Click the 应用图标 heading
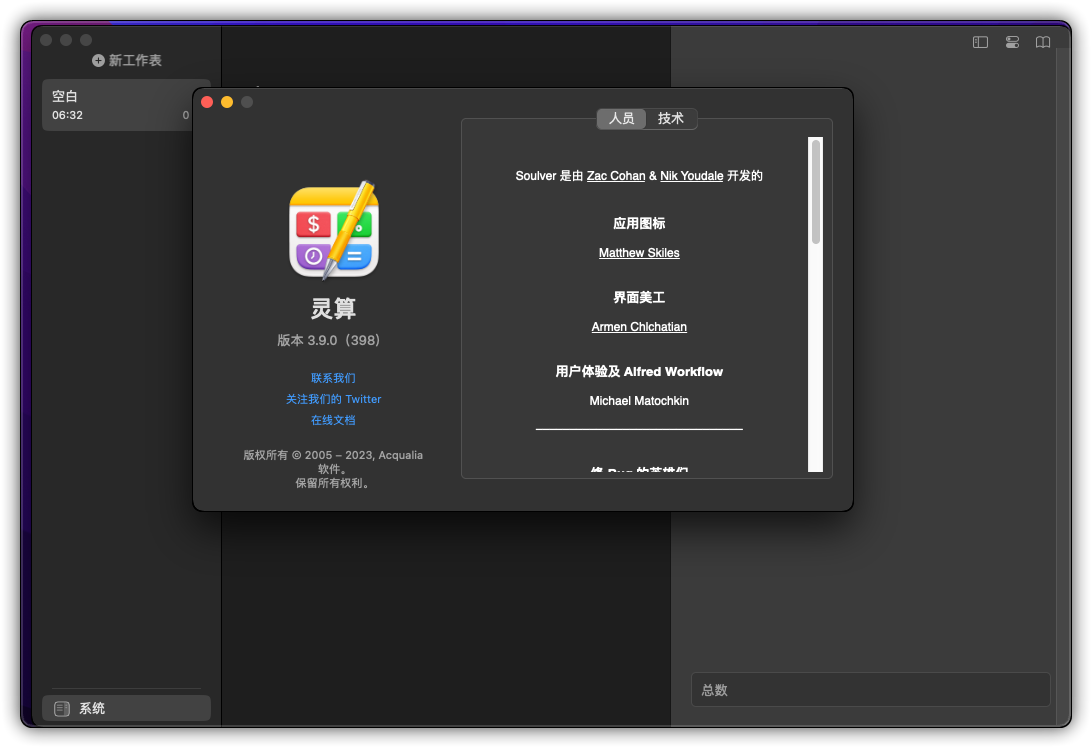 point(639,224)
